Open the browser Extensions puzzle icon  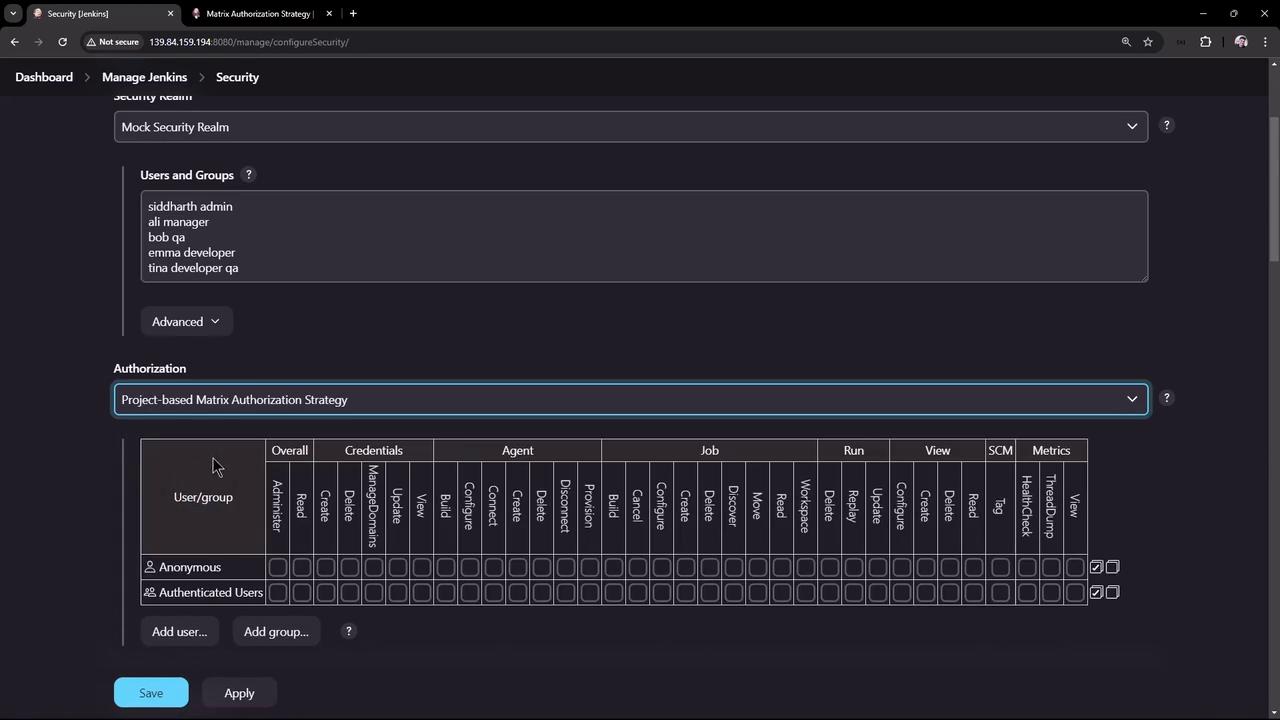click(1205, 42)
